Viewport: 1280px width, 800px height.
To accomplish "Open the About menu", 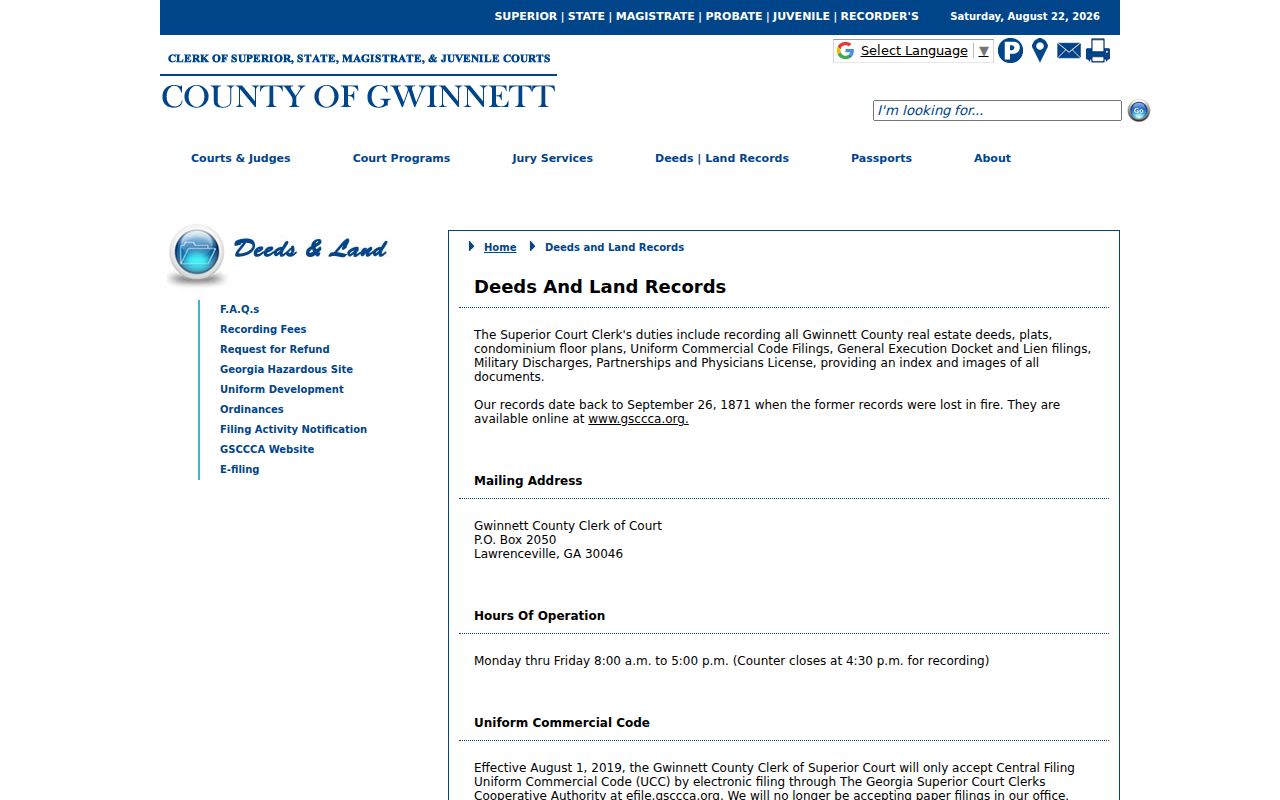I will (992, 158).
